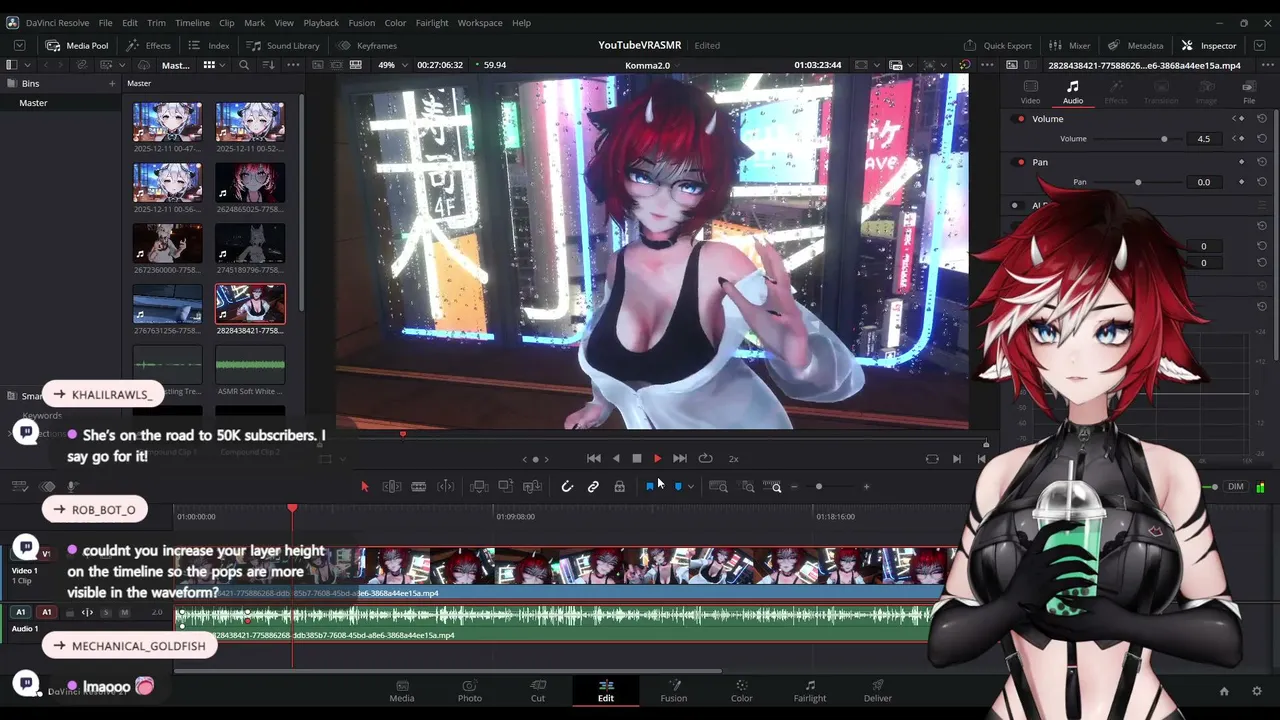Select the arrow Selection Mode tool
Screen dimensions: 1280x720
tap(364, 487)
